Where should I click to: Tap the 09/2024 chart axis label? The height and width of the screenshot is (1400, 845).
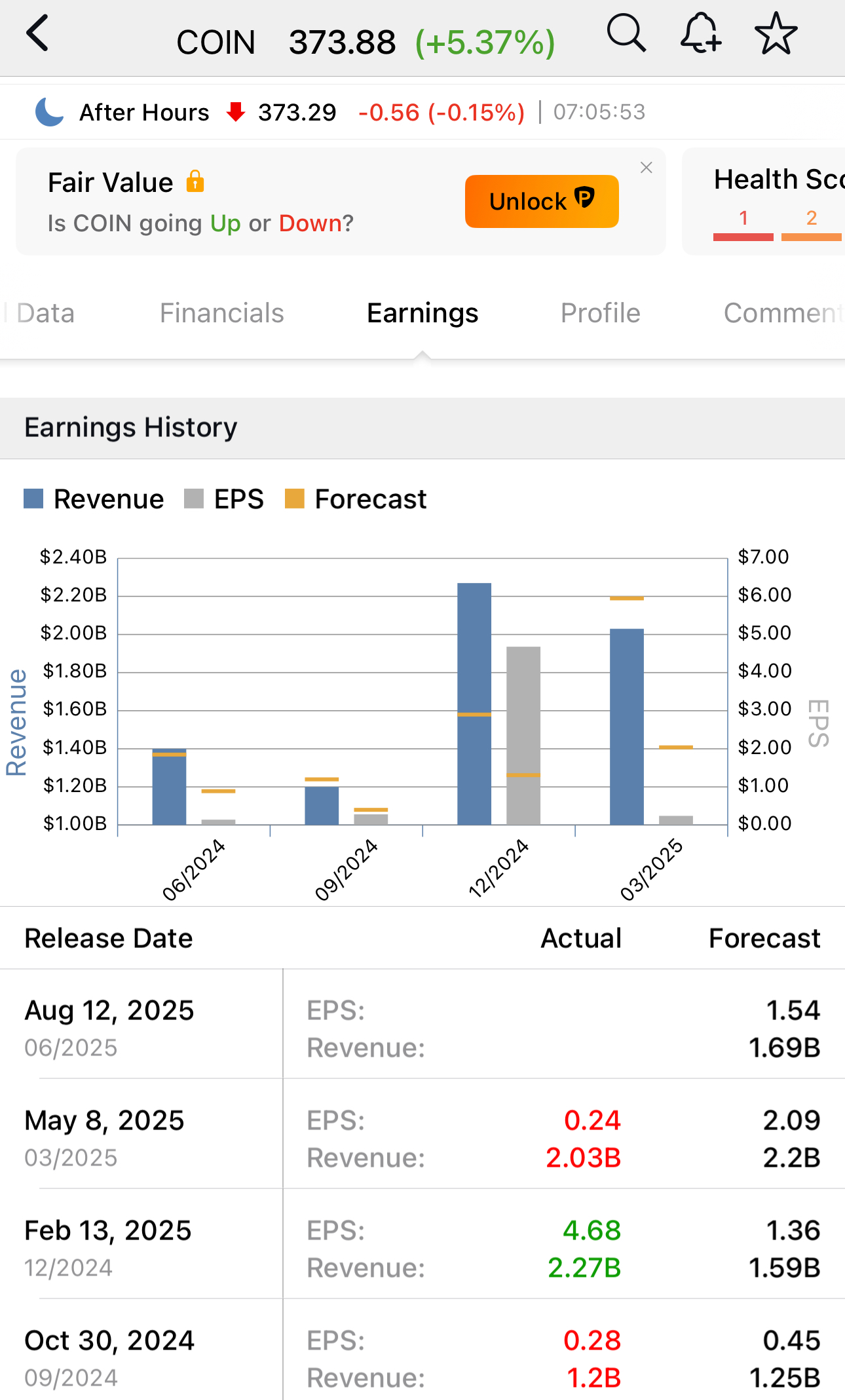[346, 869]
